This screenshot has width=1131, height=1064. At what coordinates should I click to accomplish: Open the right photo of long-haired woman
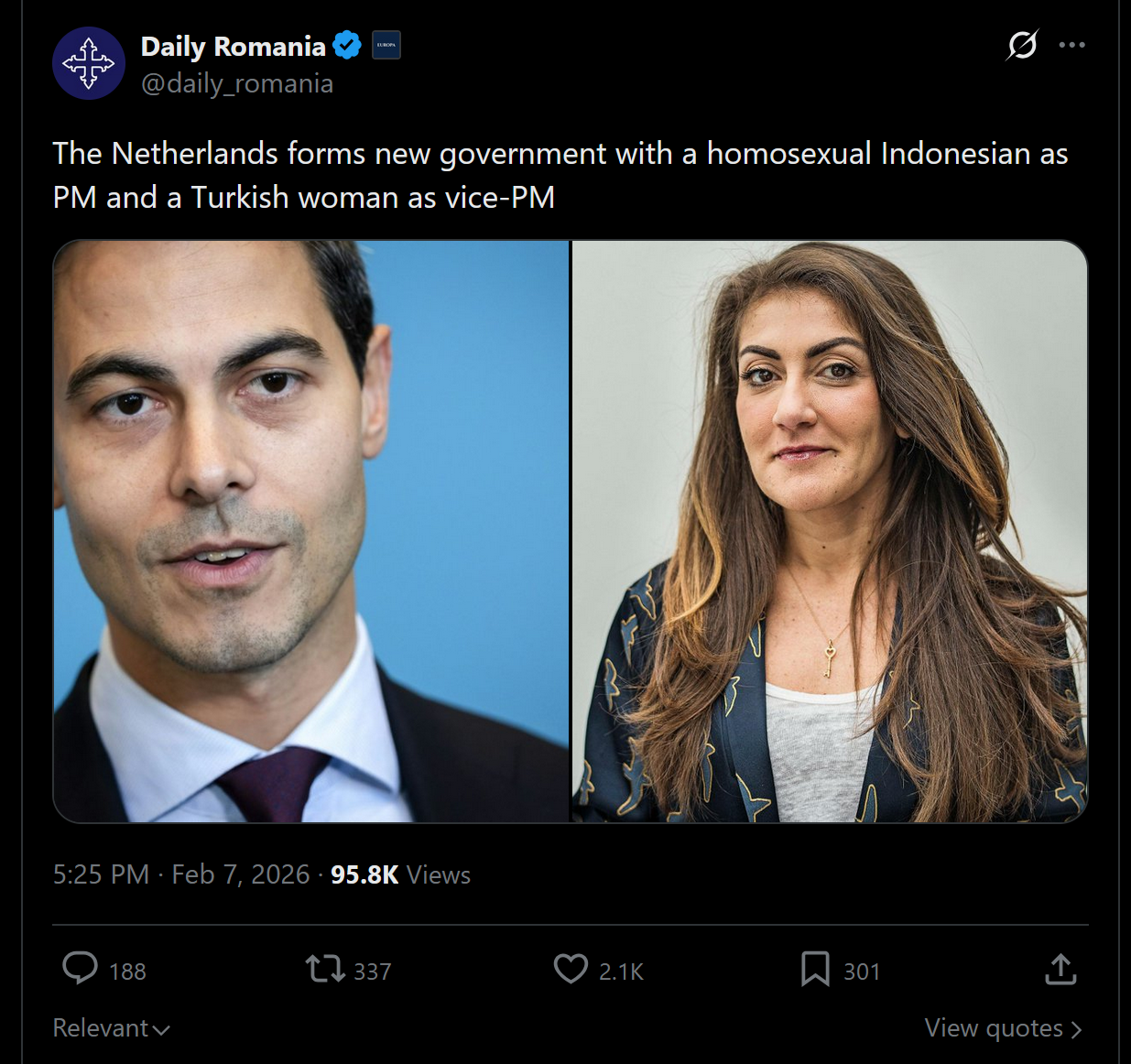click(830, 531)
